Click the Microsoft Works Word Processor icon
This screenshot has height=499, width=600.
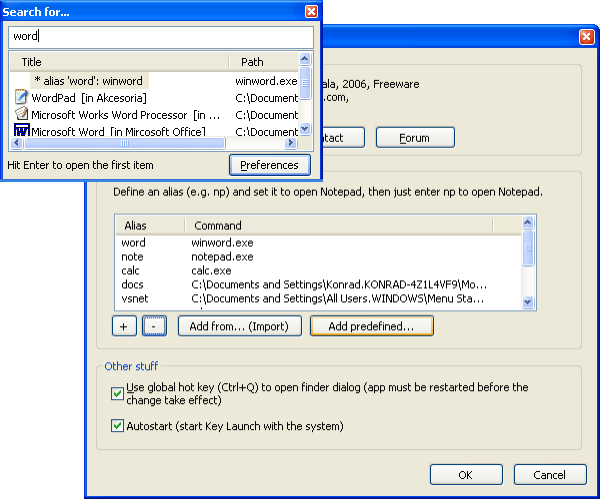click(21, 114)
